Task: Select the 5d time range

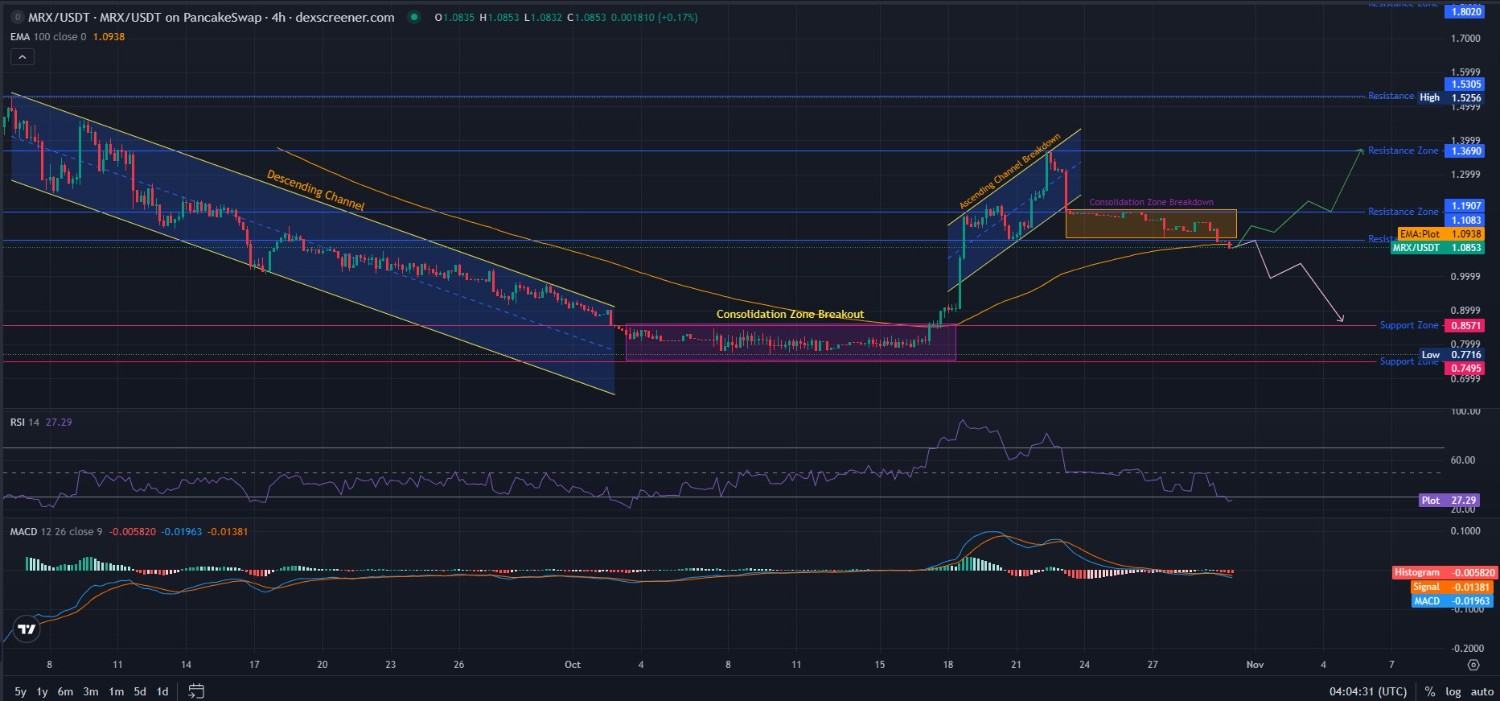Action: click(x=141, y=691)
